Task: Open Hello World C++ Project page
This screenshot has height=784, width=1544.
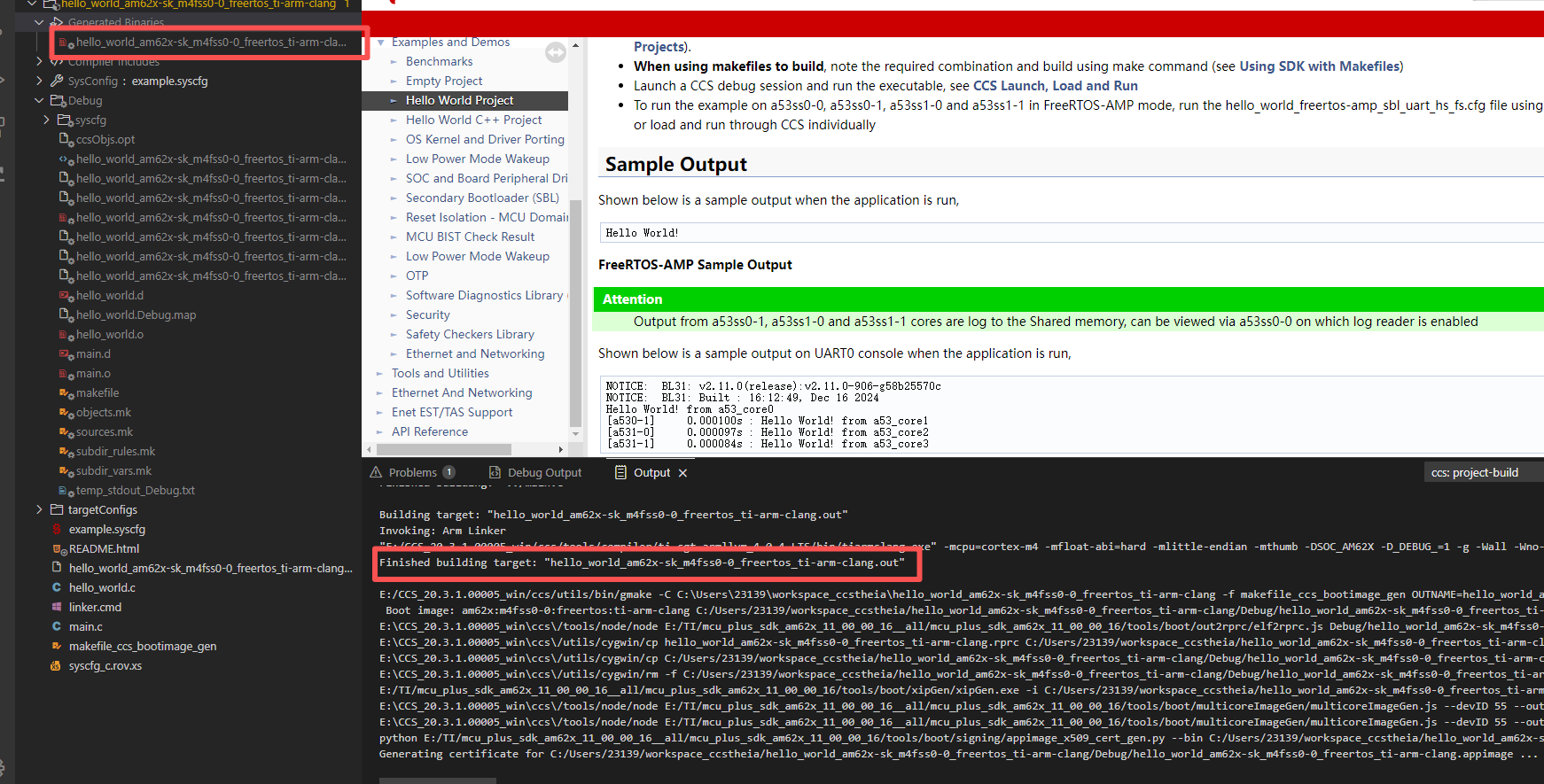Action: pyautogui.click(x=473, y=120)
